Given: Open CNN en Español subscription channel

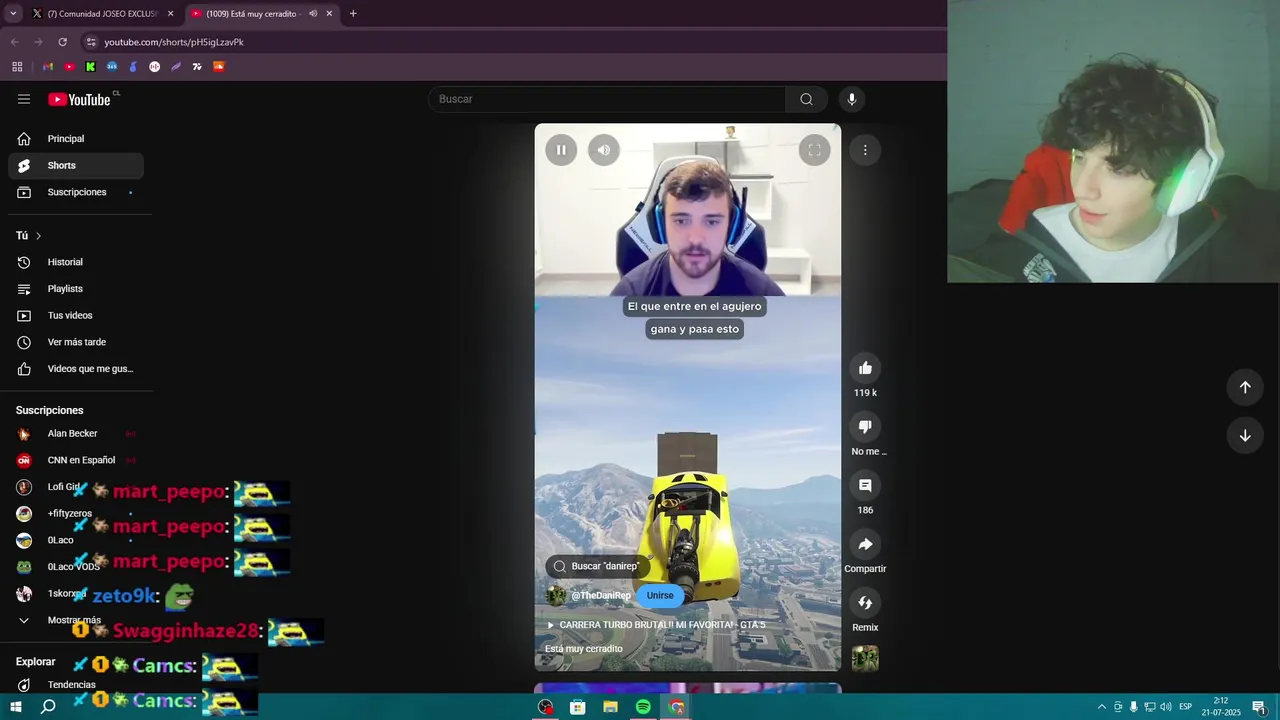Looking at the screenshot, I should (76, 461).
